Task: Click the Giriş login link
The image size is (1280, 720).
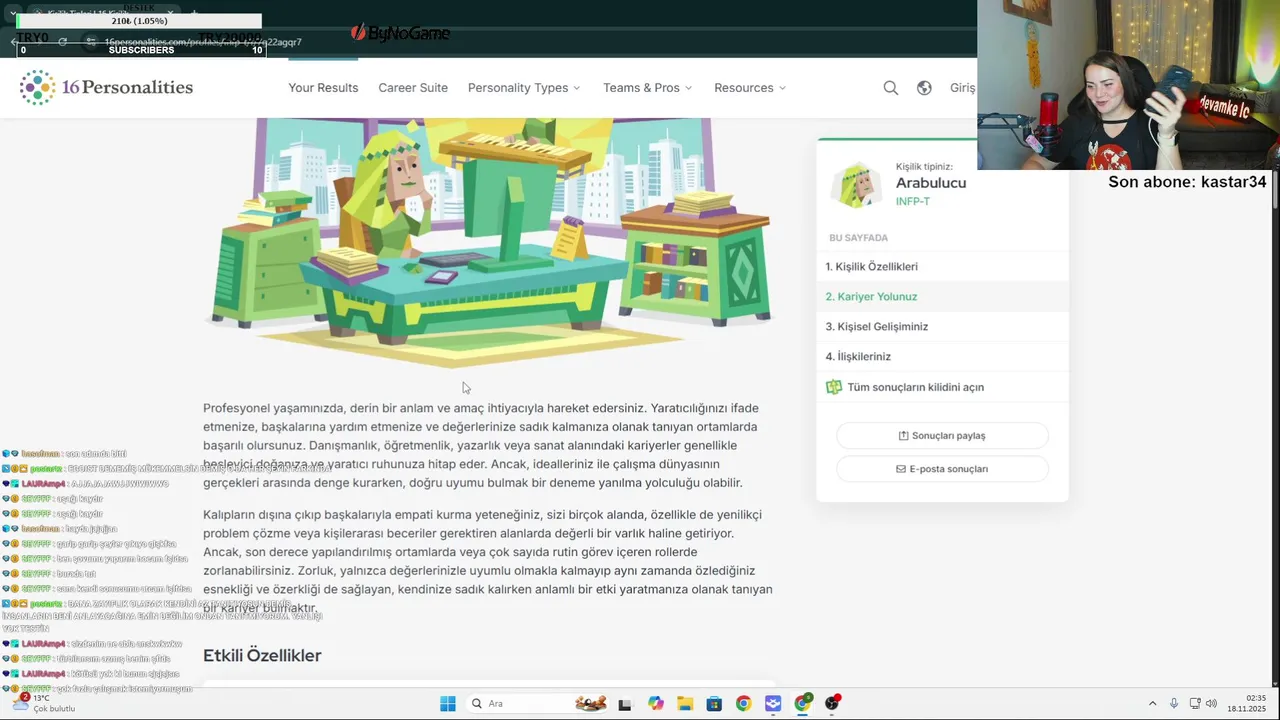Action: pos(962,88)
